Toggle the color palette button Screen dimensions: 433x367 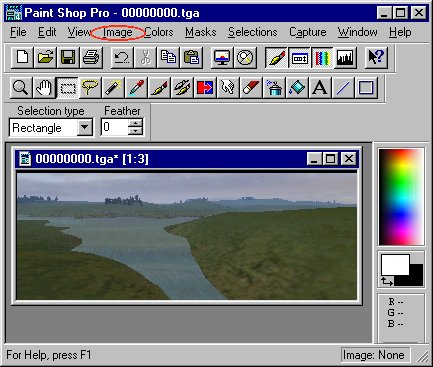pyautogui.click(x=322, y=58)
